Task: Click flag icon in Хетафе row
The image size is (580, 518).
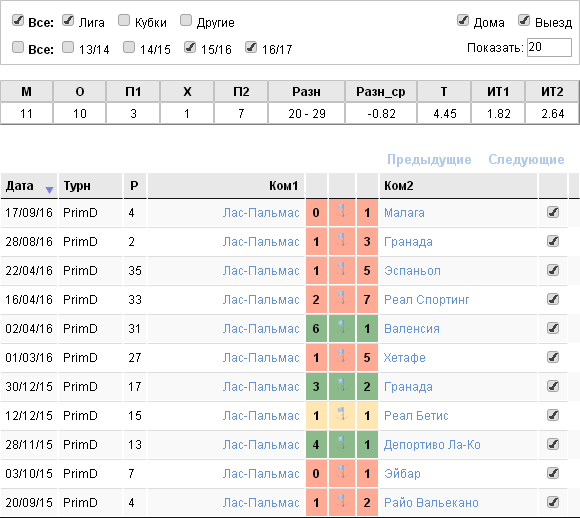Action: [342, 357]
